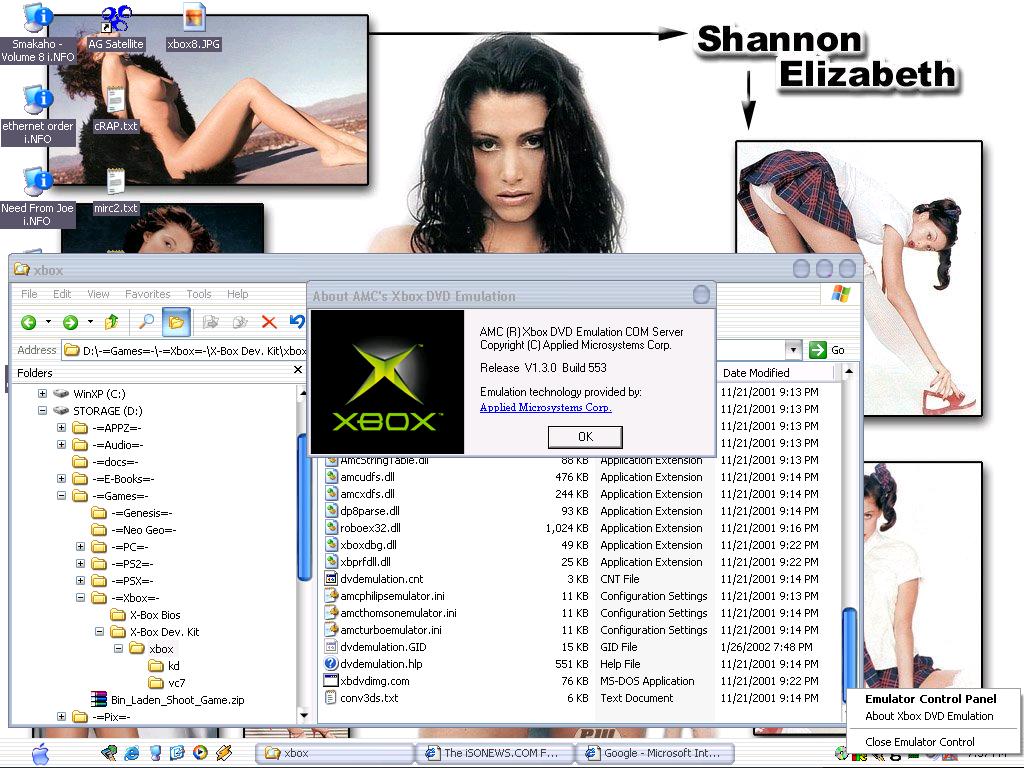Select the -=Neo Geo=- folder in tree

click(134, 530)
